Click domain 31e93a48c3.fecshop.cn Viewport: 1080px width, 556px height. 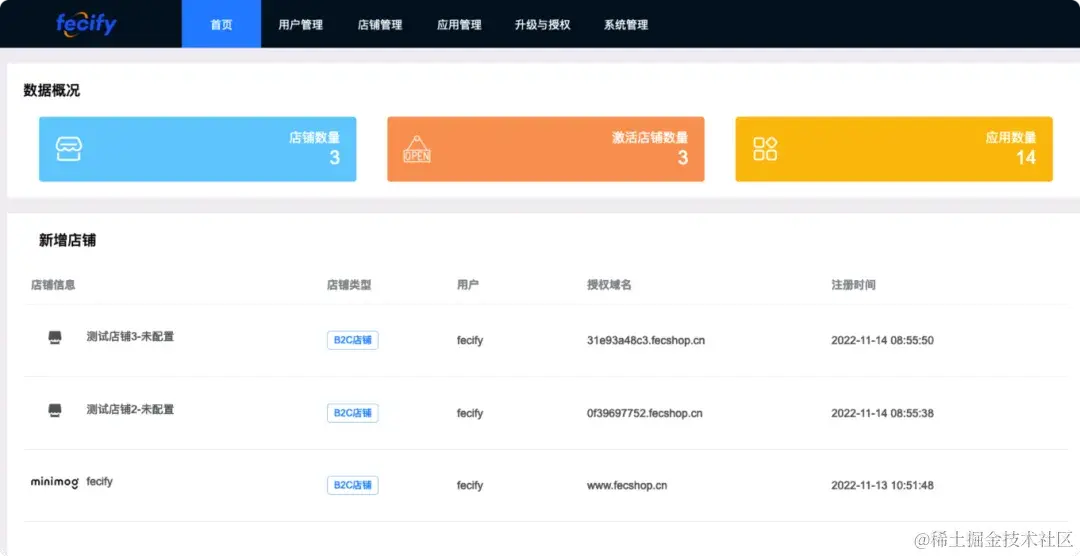click(x=646, y=340)
